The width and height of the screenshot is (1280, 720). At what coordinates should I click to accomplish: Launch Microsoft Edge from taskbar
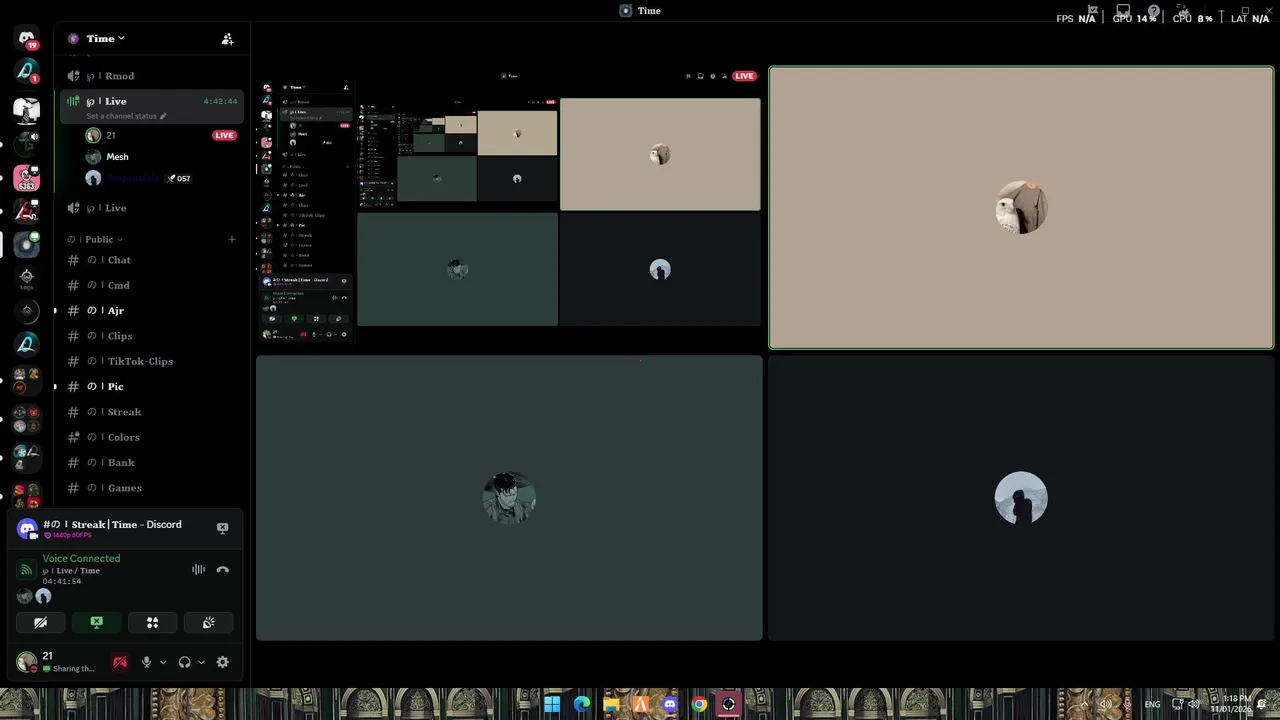tap(582, 704)
